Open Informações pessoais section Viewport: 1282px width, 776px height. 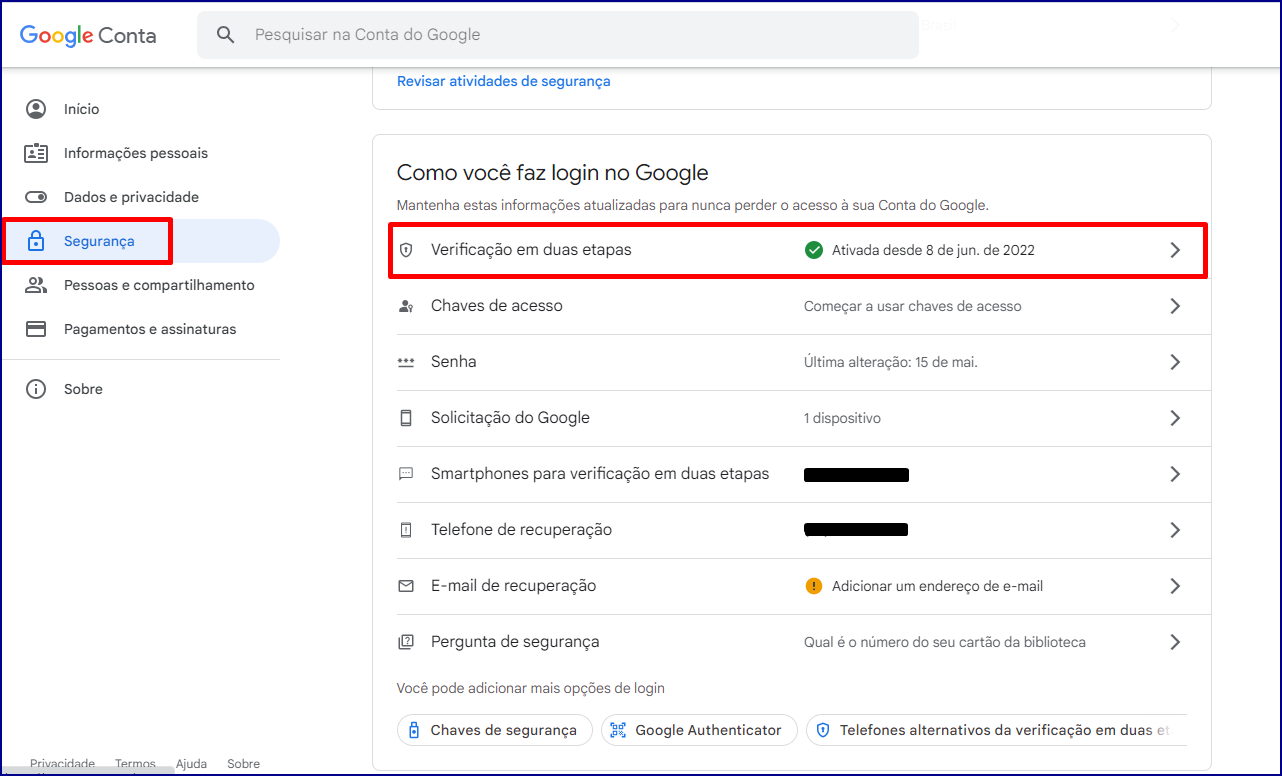140,153
